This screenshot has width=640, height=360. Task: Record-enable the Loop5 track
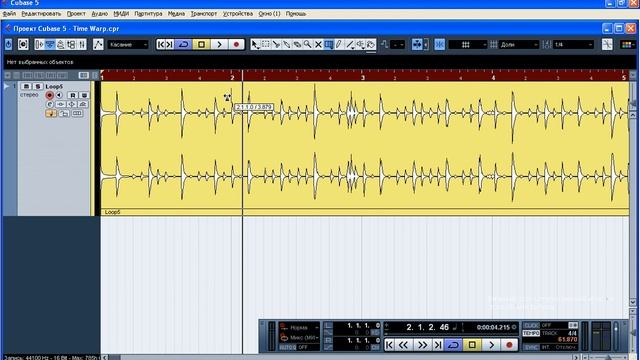point(49,95)
